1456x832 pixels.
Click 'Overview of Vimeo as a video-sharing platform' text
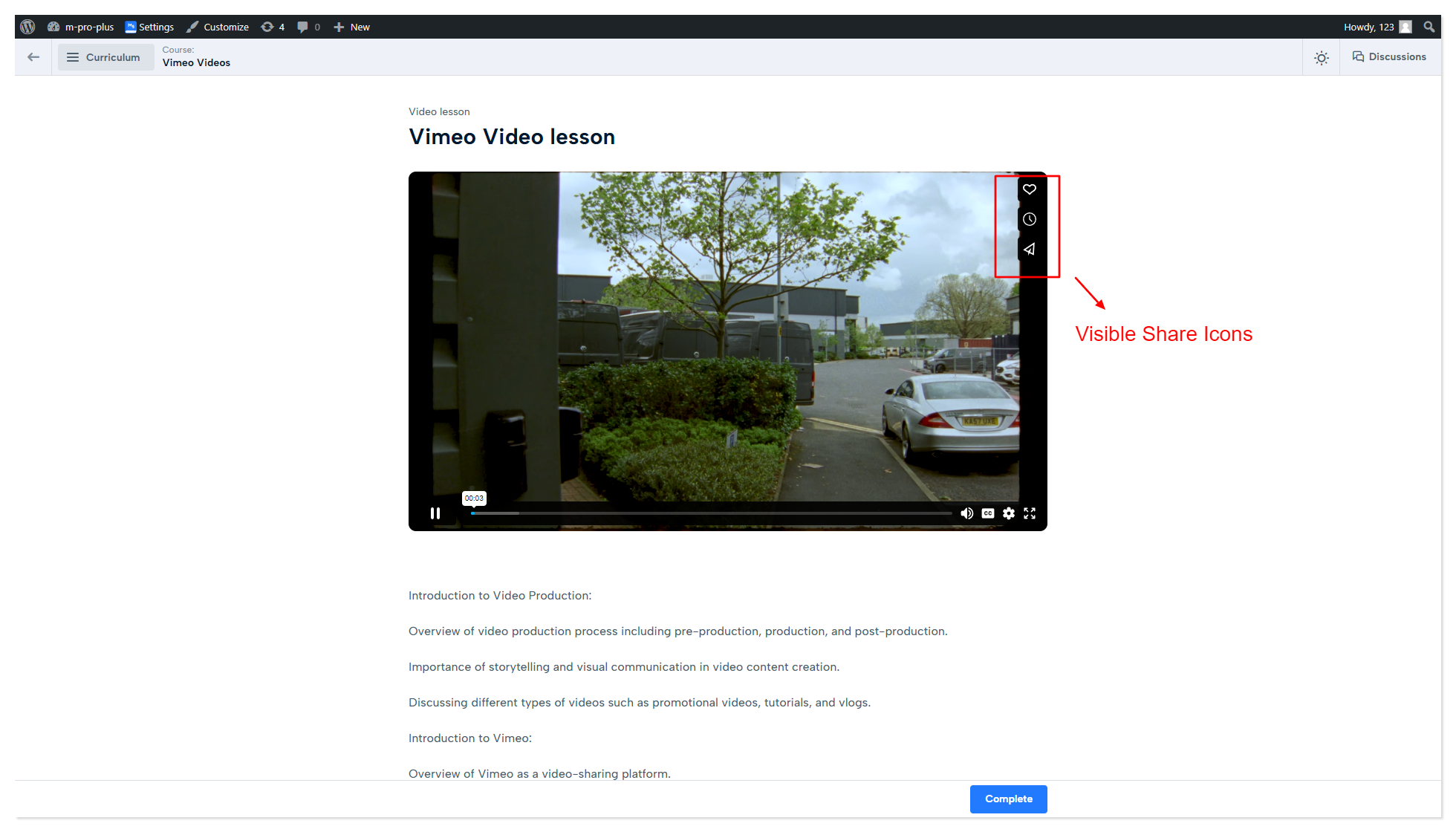(x=539, y=773)
